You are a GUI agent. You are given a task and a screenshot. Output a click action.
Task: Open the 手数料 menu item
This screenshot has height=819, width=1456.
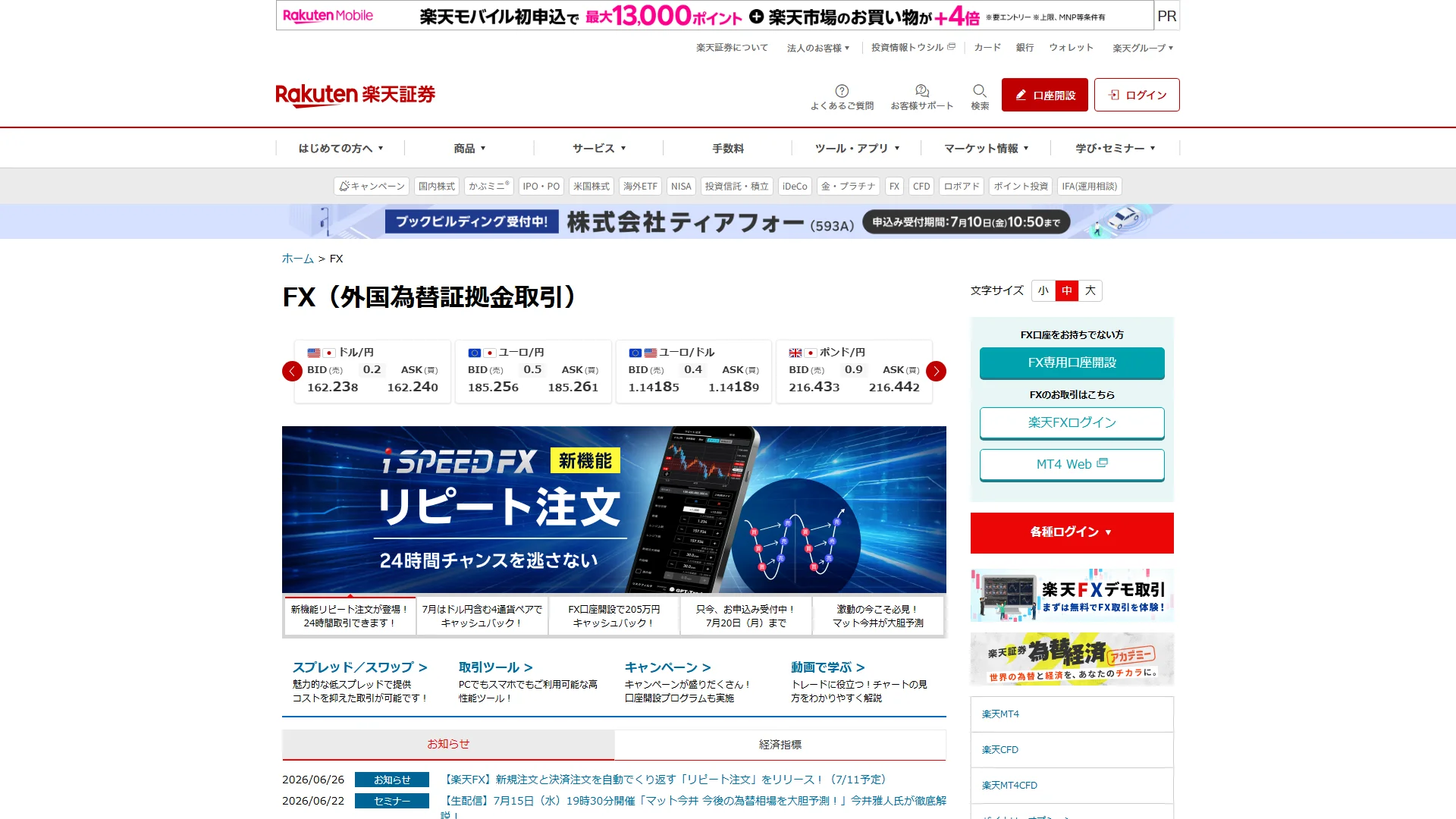[728, 148]
